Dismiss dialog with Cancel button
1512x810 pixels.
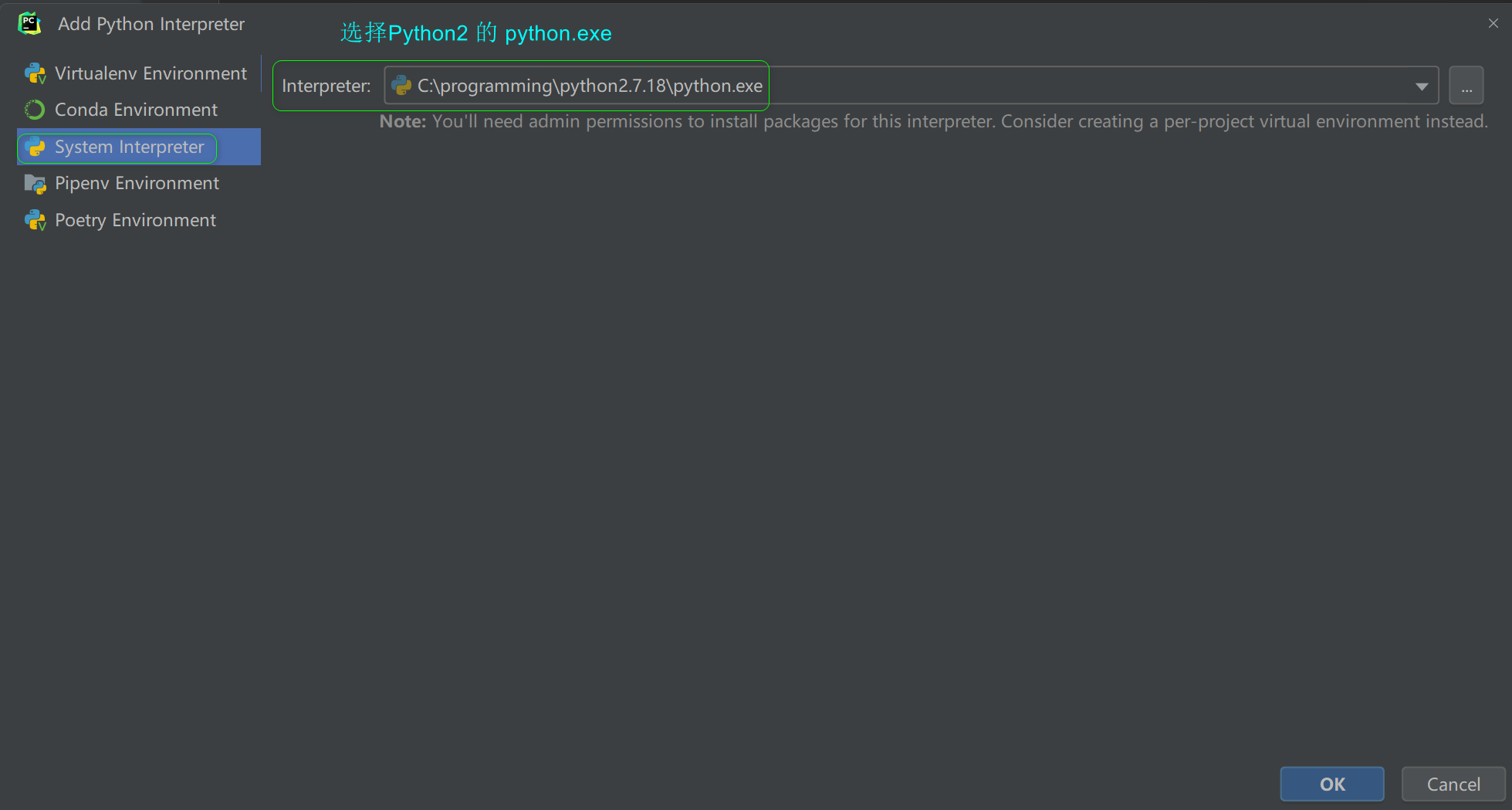click(1453, 784)
